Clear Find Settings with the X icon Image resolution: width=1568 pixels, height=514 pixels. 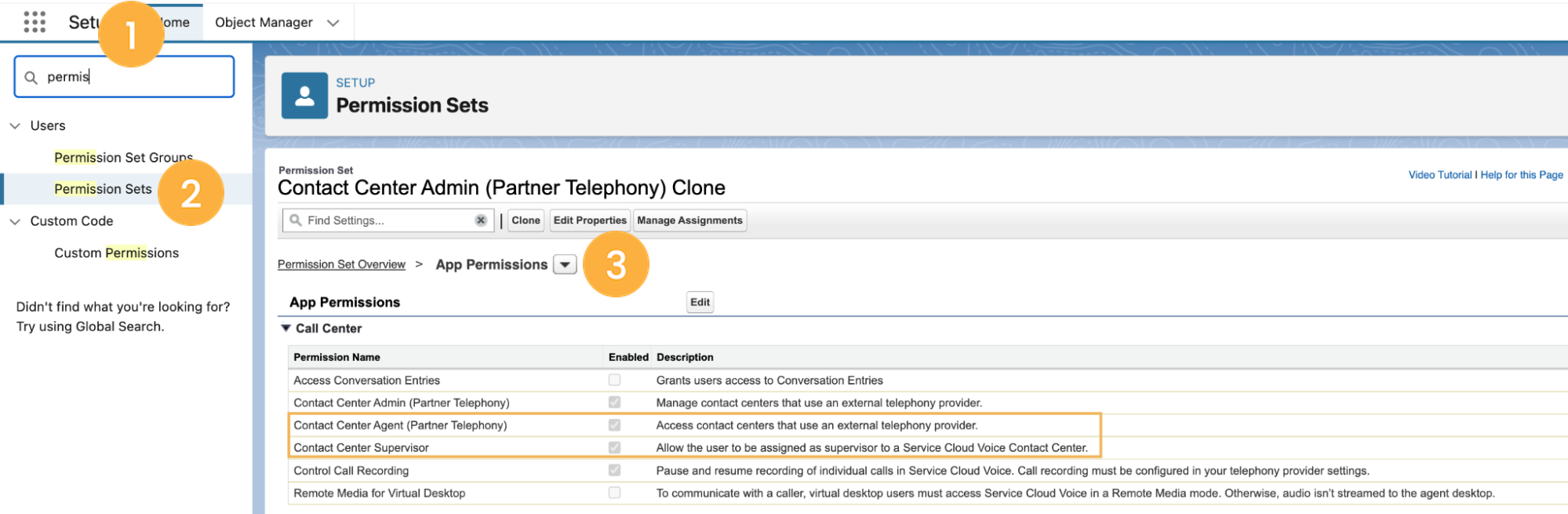pyautogui.click(x=481, y=221)
